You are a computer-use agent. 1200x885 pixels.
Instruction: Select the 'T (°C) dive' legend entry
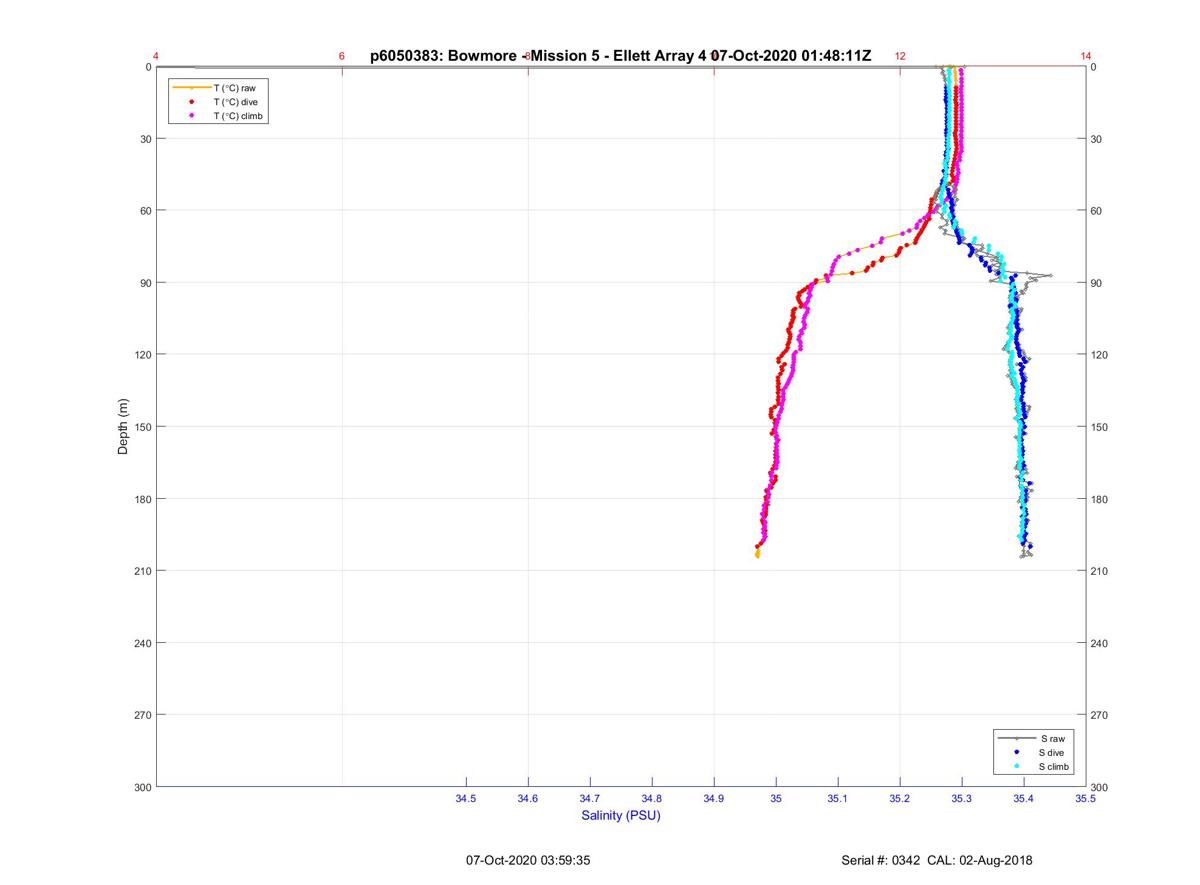tap(216, 102)
